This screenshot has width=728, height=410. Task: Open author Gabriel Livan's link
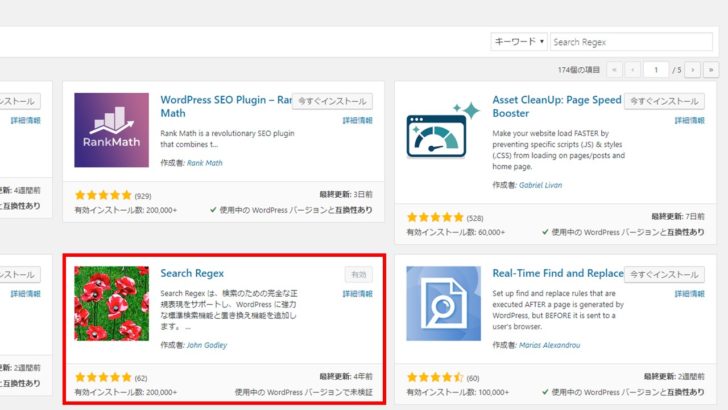[541, 185]
